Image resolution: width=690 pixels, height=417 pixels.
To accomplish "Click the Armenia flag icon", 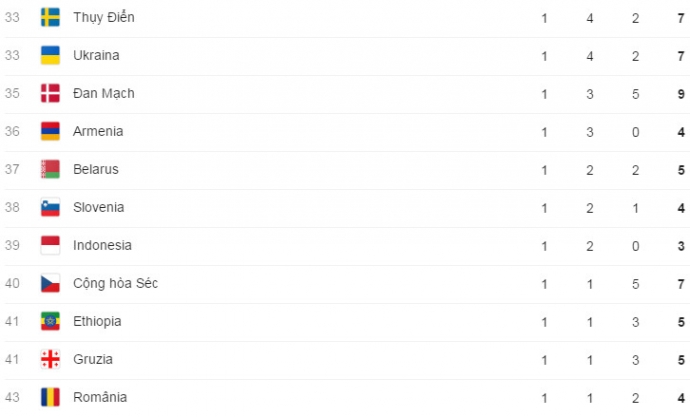I will click(50, 132).
